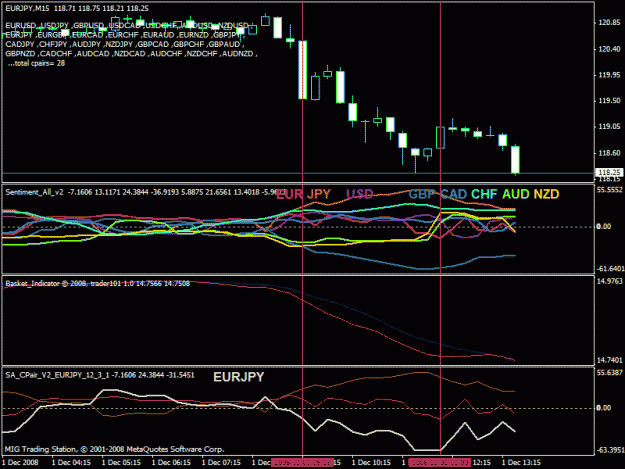Click the 120.40 price axis label
The image size is (625, 469).
[609, 49]
